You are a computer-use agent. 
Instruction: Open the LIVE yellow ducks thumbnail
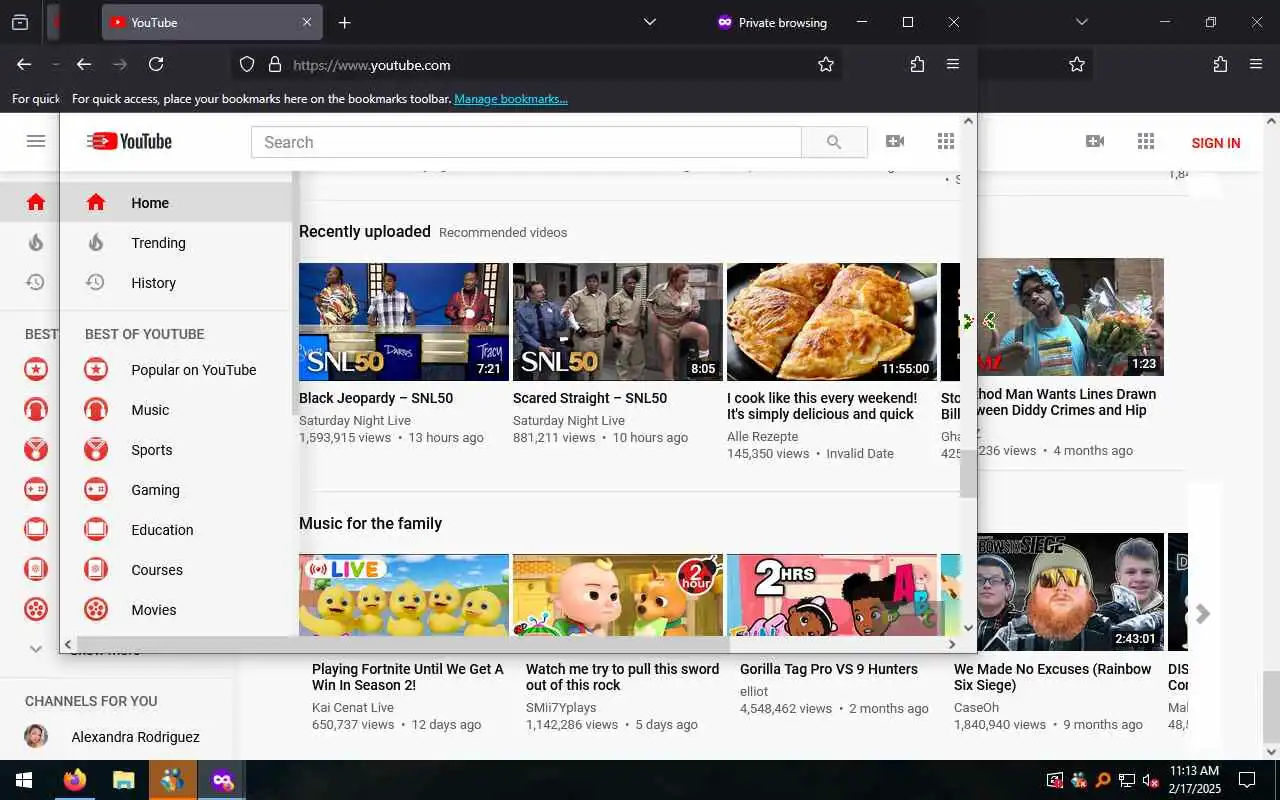pos(404,595)
